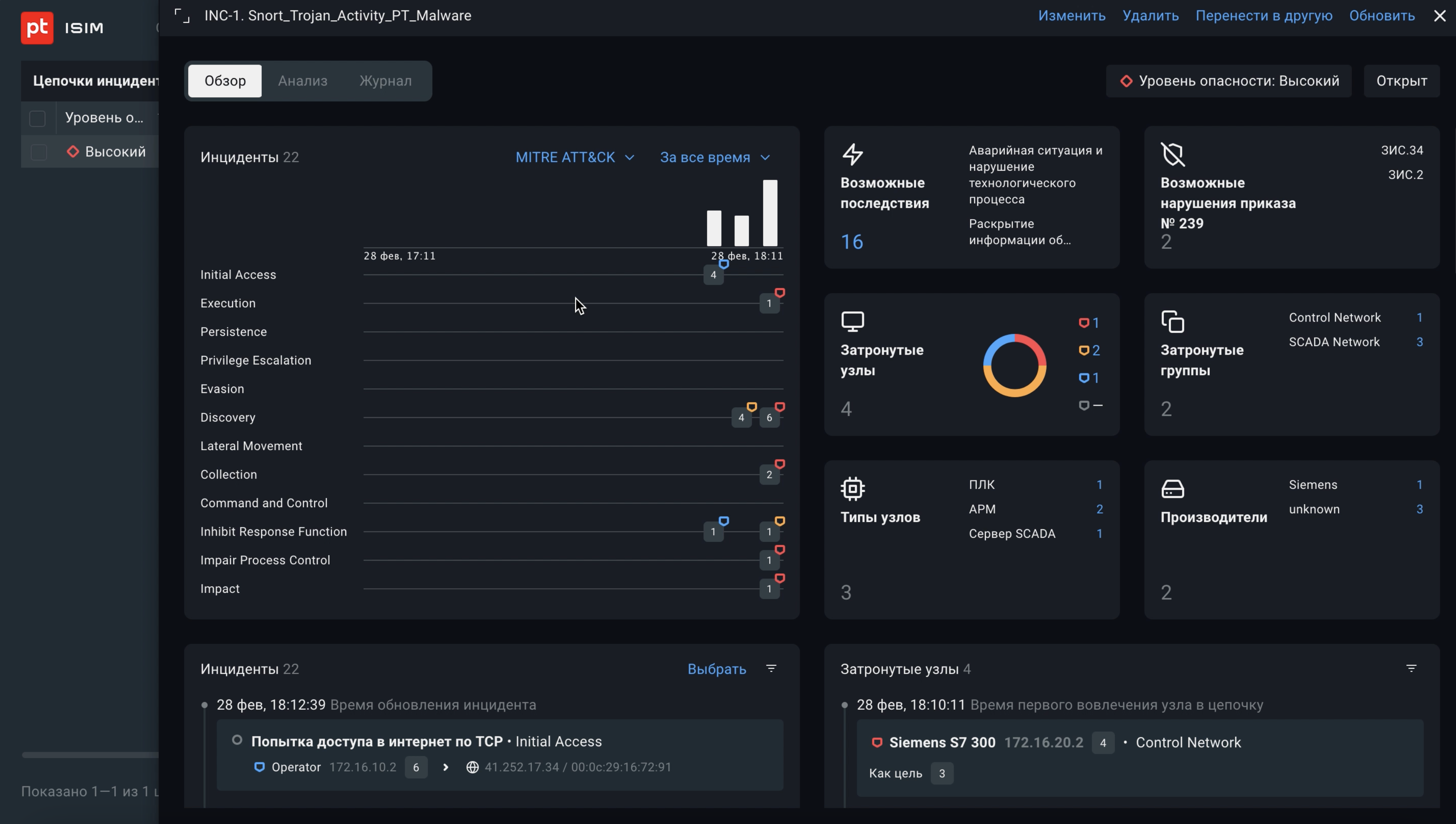Click the chip icon on Типы узлов card
Image resolution: width=1456 pixels, height=824 pixels.
point(852,488)
